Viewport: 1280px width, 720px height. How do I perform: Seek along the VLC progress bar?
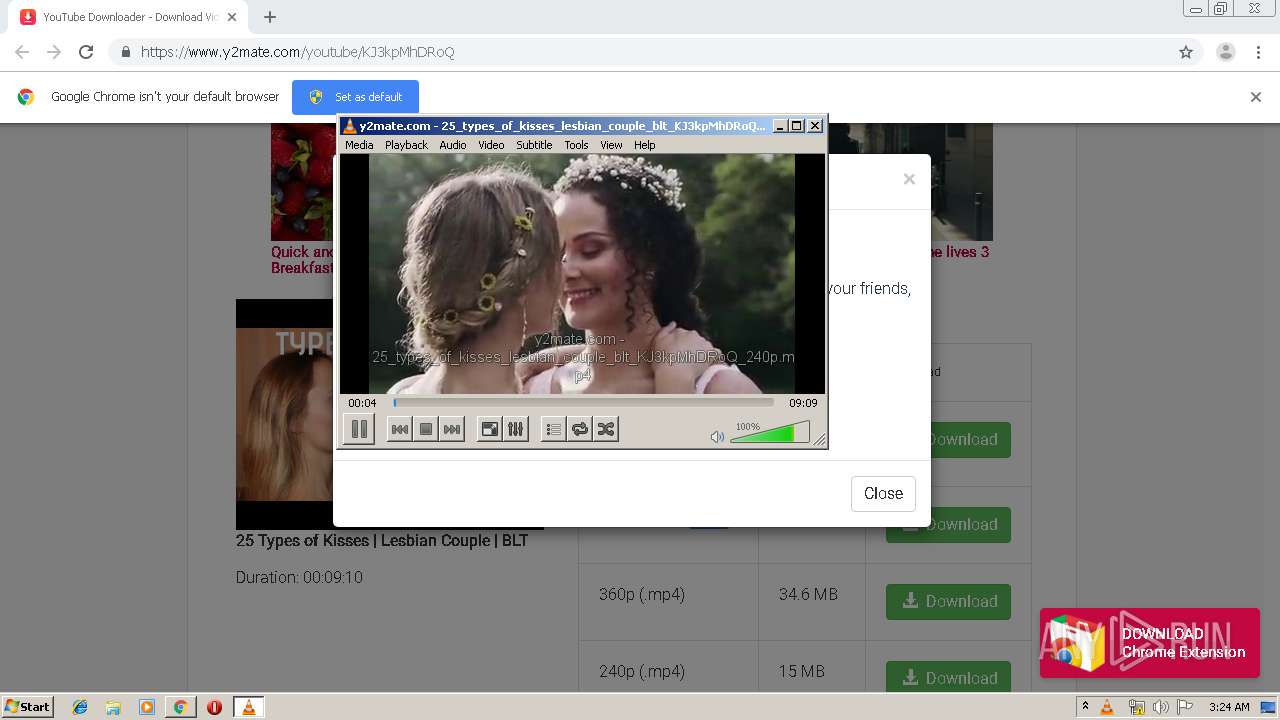[x=584, y=403]
